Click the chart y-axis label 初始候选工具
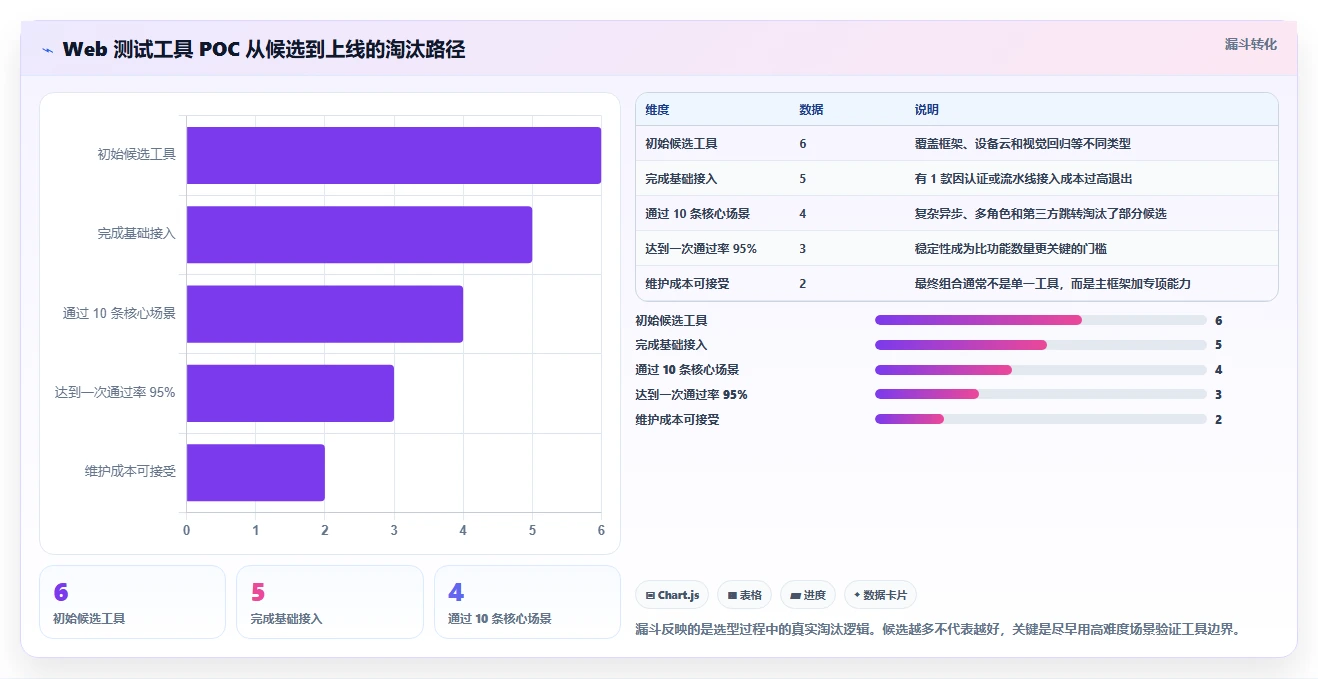This screenshot has height=679, width=1318. pyautogui.click(x=136, y=155)
